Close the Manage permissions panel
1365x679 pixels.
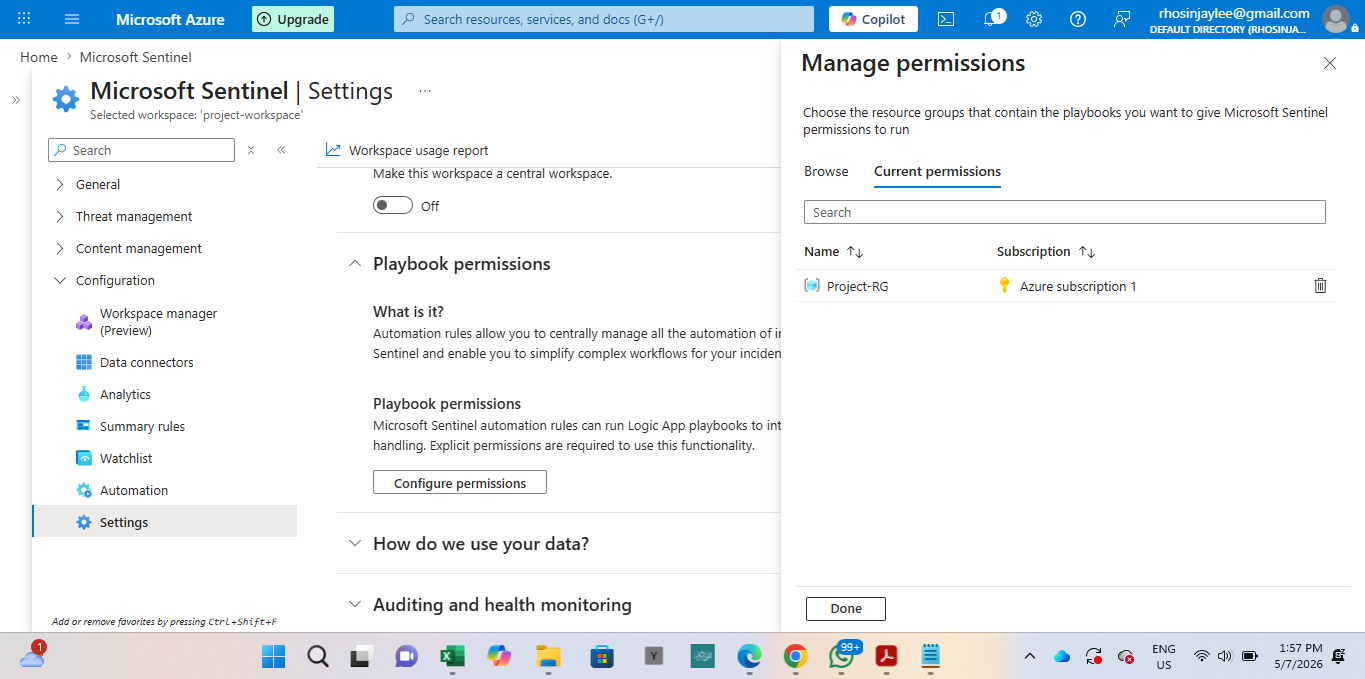pyautogui.click(x=1330, y=63)
